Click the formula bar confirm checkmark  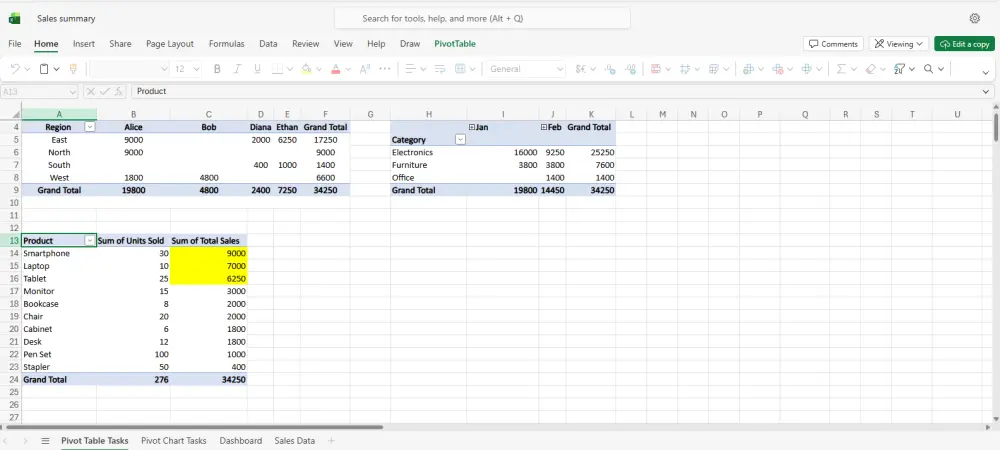tap(105, 92)
